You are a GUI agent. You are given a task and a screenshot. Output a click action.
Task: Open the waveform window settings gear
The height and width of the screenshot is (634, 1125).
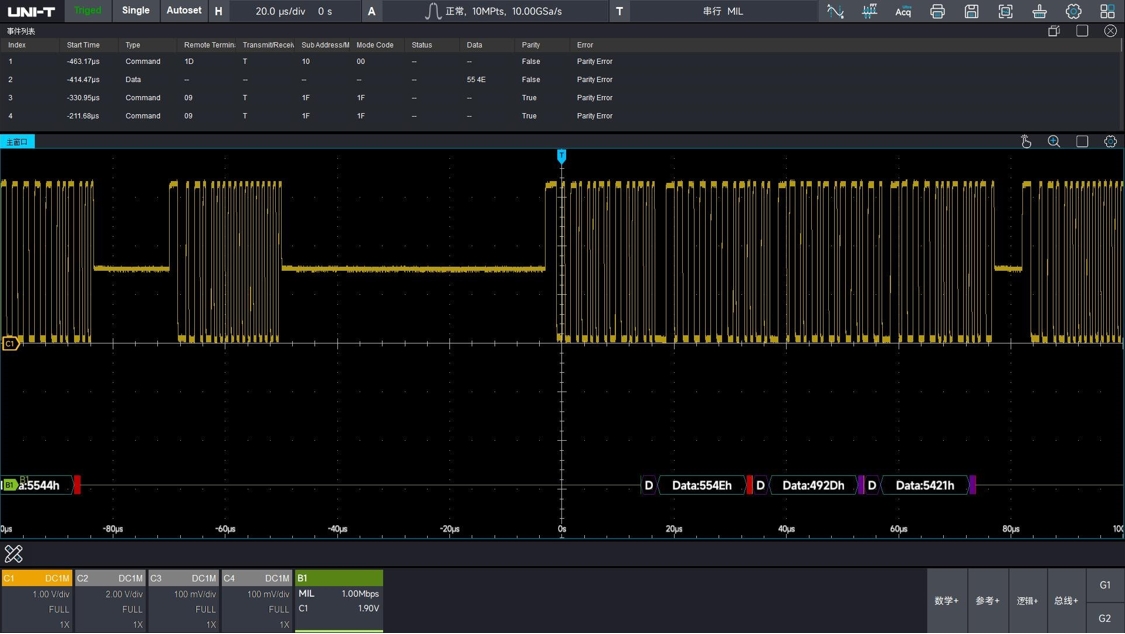[x=1110, y=141]
